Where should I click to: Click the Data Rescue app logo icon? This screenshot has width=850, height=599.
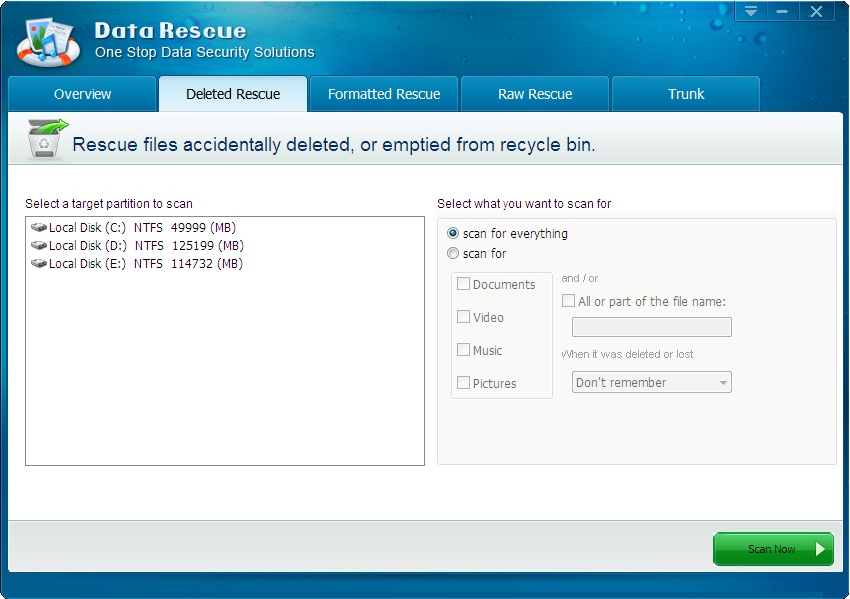[48, 40]
